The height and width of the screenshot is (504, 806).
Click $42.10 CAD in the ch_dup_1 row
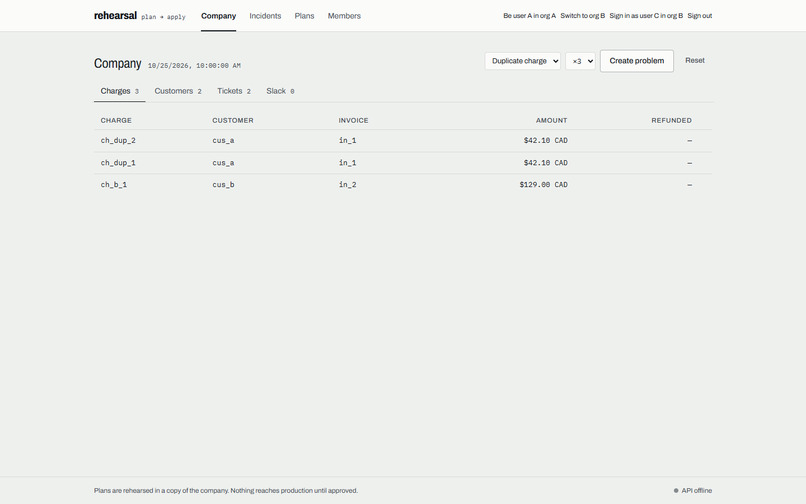pyautogui.click(x=545, y=163)
